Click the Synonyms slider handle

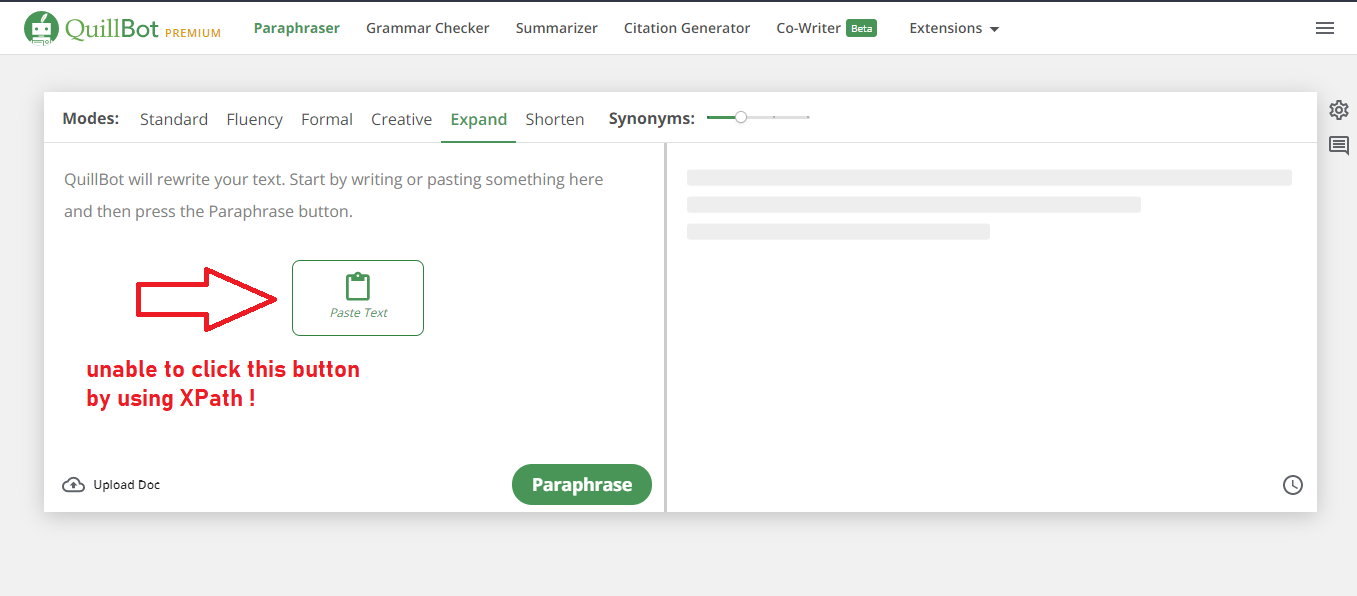pyautogui.click(x=741, y=117)
